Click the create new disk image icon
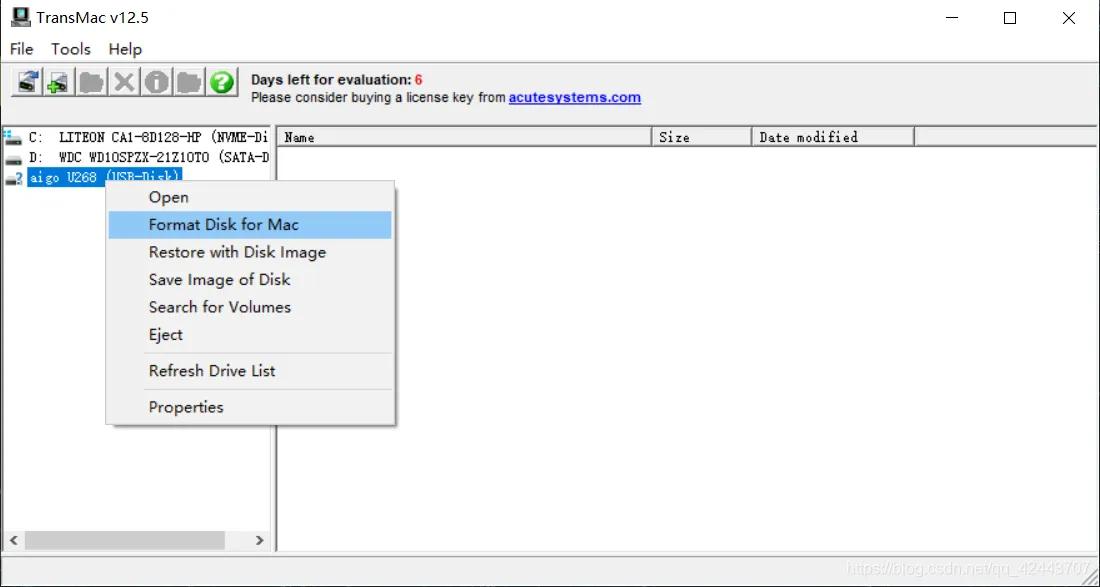Screen dimensions: 1100x587 [58, 82]
